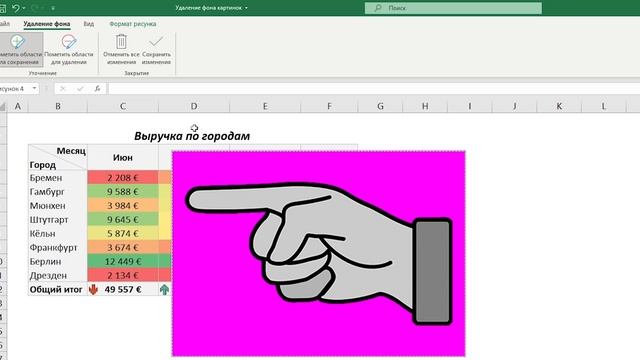Select column F header

tap(329, 107)
